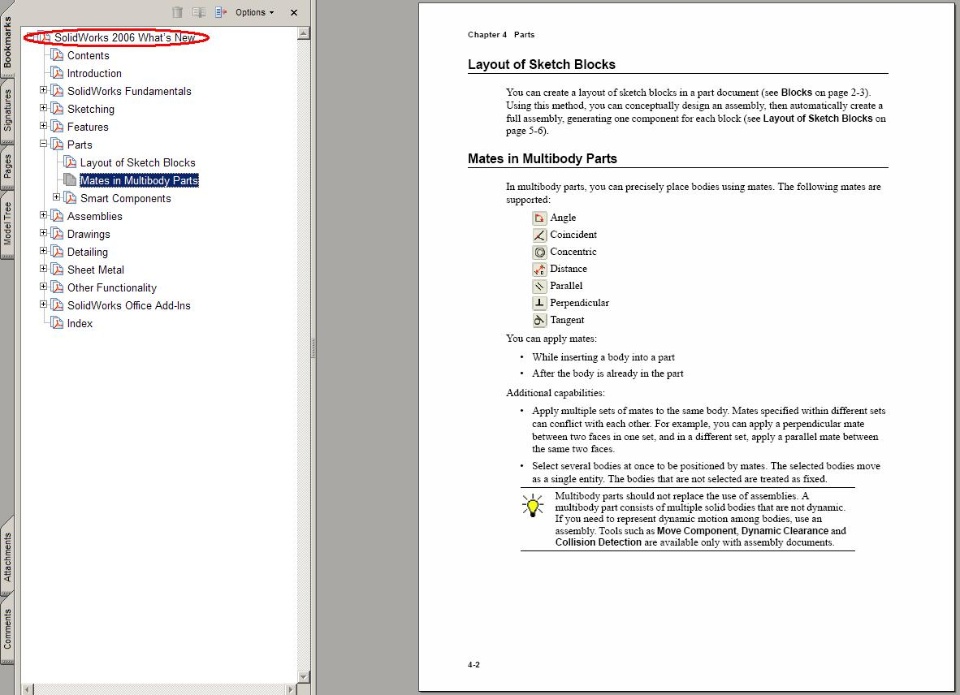Click the PDF icon beside Contents
The height and width of the screenshot is (695, 960).
point(57,55)
